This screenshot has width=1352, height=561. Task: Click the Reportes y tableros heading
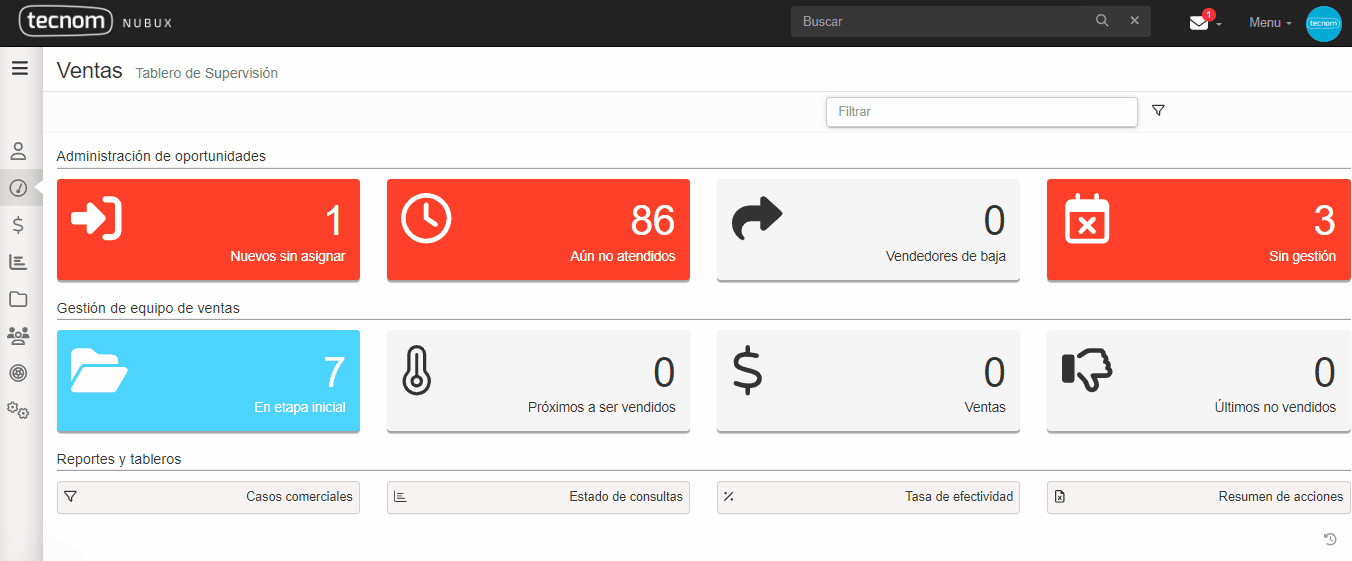(119, 459)
